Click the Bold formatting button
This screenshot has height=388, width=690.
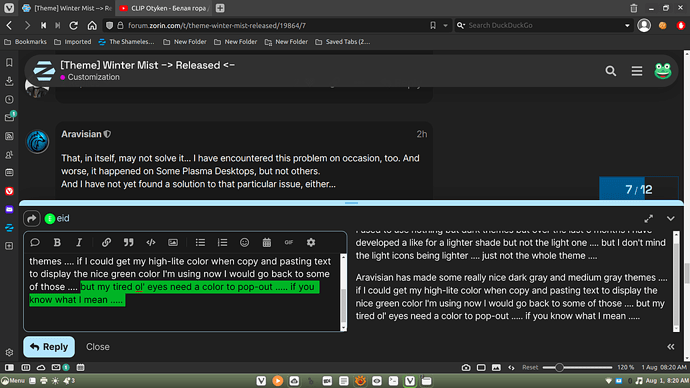tap(57, 242)
